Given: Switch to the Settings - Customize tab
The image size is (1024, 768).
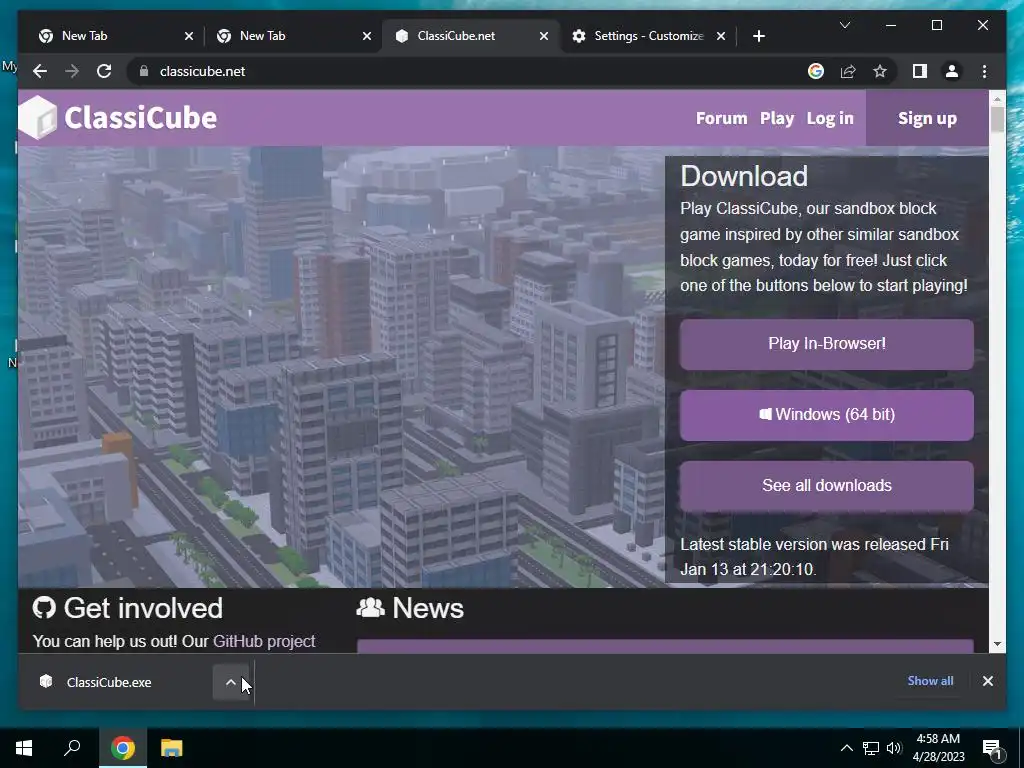Looking at the screenshot, I should click(648, 36).
